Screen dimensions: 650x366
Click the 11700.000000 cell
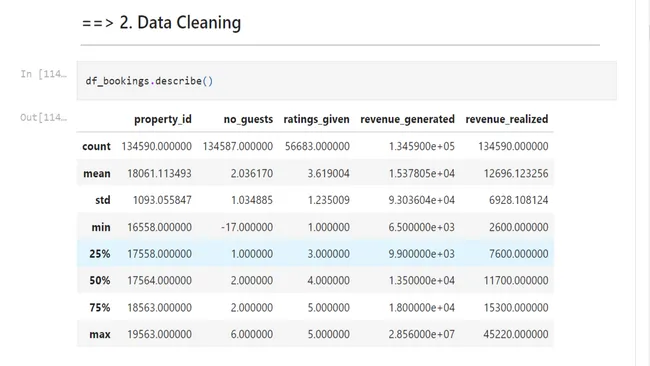point(516,281)
